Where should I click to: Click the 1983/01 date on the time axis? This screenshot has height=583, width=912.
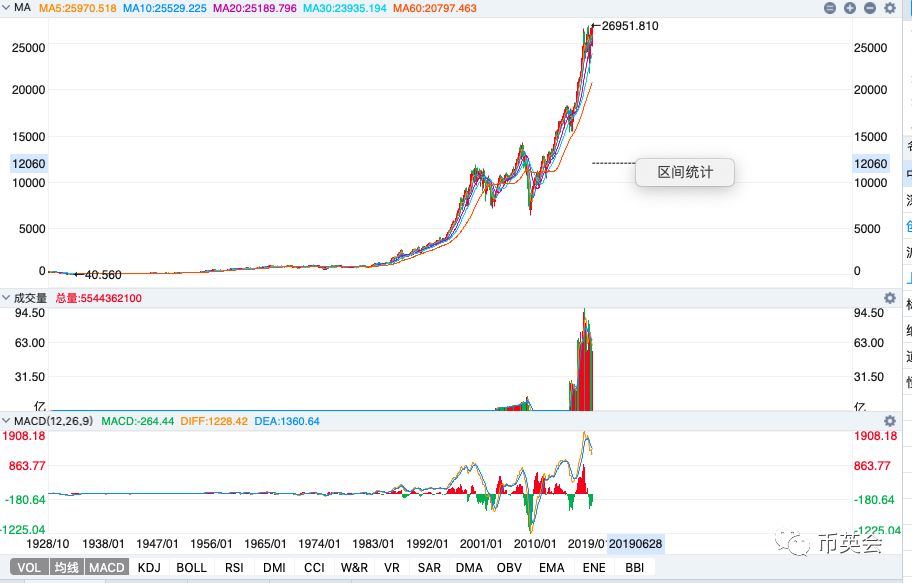373,543
